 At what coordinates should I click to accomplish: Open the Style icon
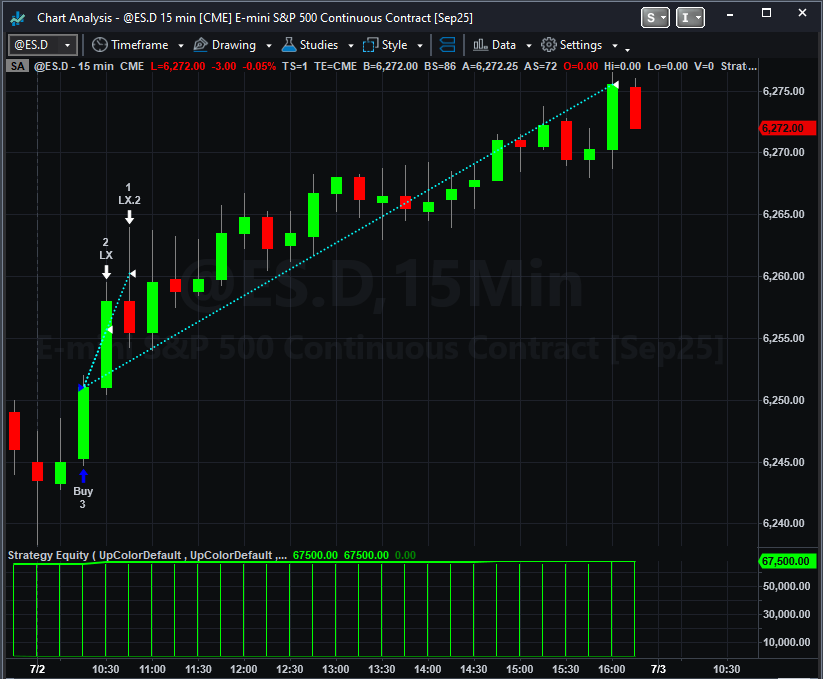click(x=371, y=45)
